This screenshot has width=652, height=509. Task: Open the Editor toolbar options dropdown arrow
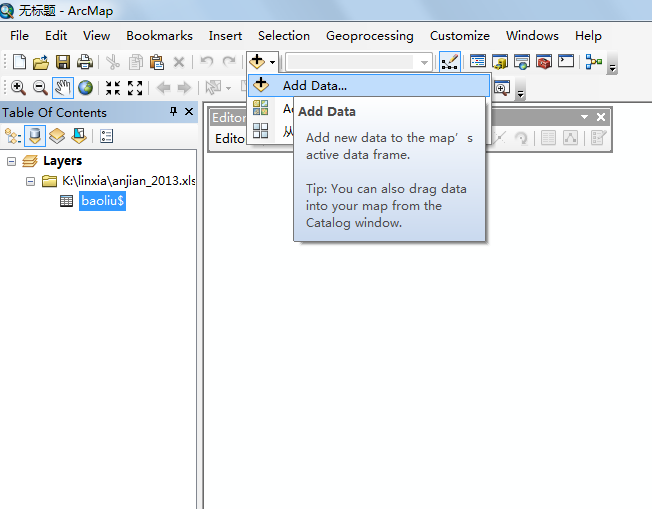pyautogui.click(x=584, y=117)
